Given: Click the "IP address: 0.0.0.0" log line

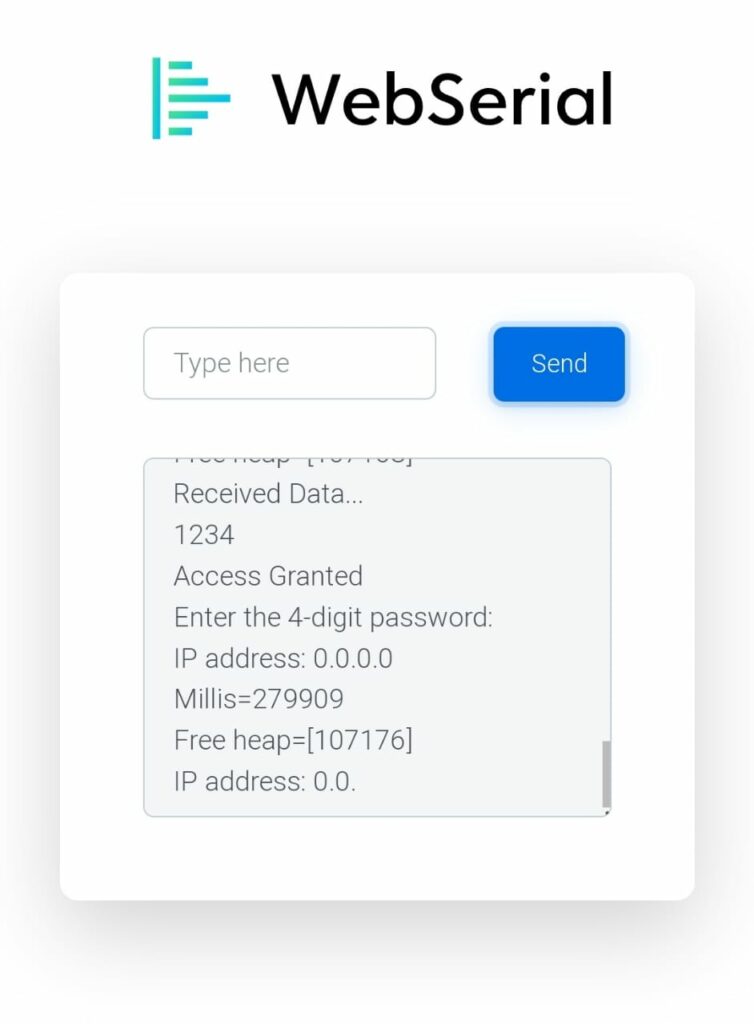Looking at the screenshot, I should pos(283,658).
